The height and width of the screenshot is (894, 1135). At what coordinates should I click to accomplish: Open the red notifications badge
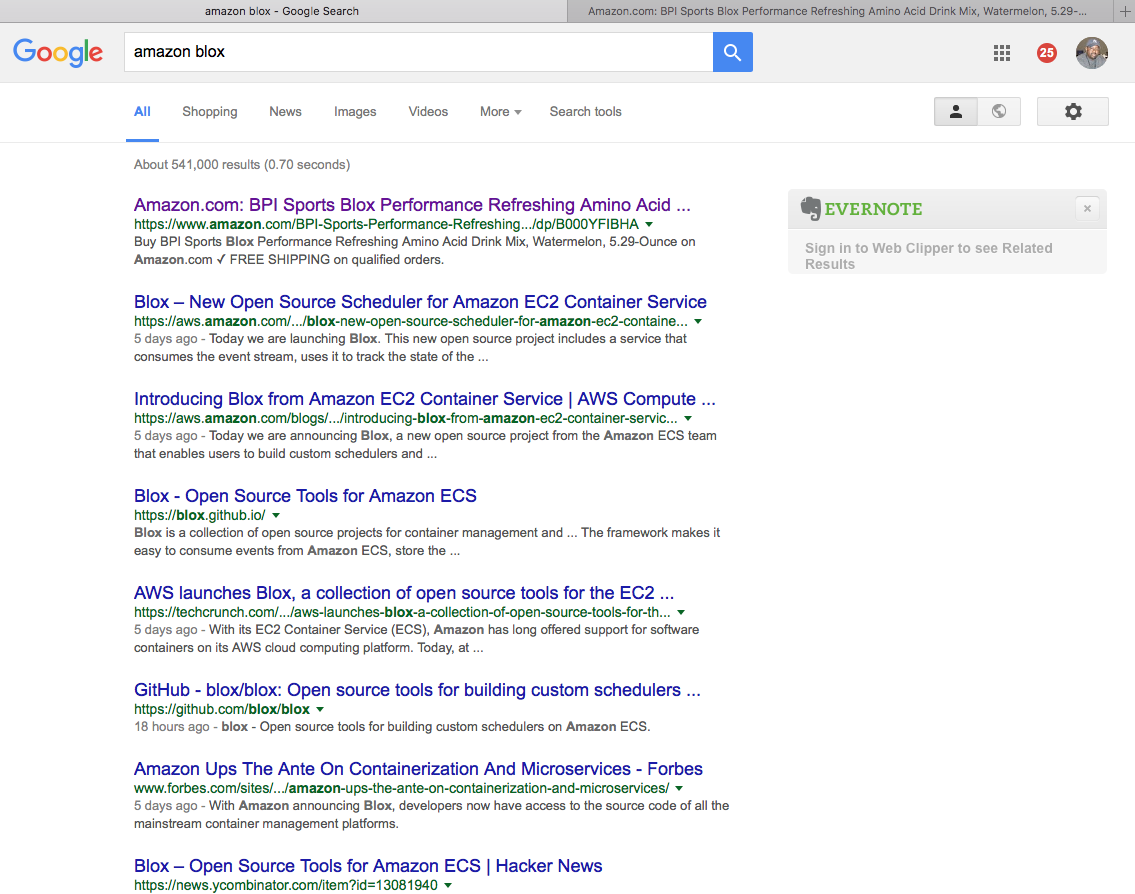pos(1046,53)
